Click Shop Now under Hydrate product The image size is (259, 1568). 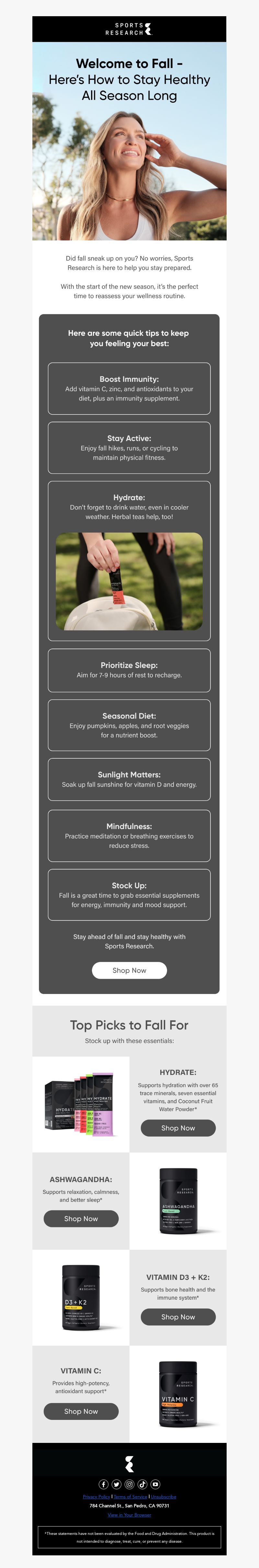[178, 1128]
